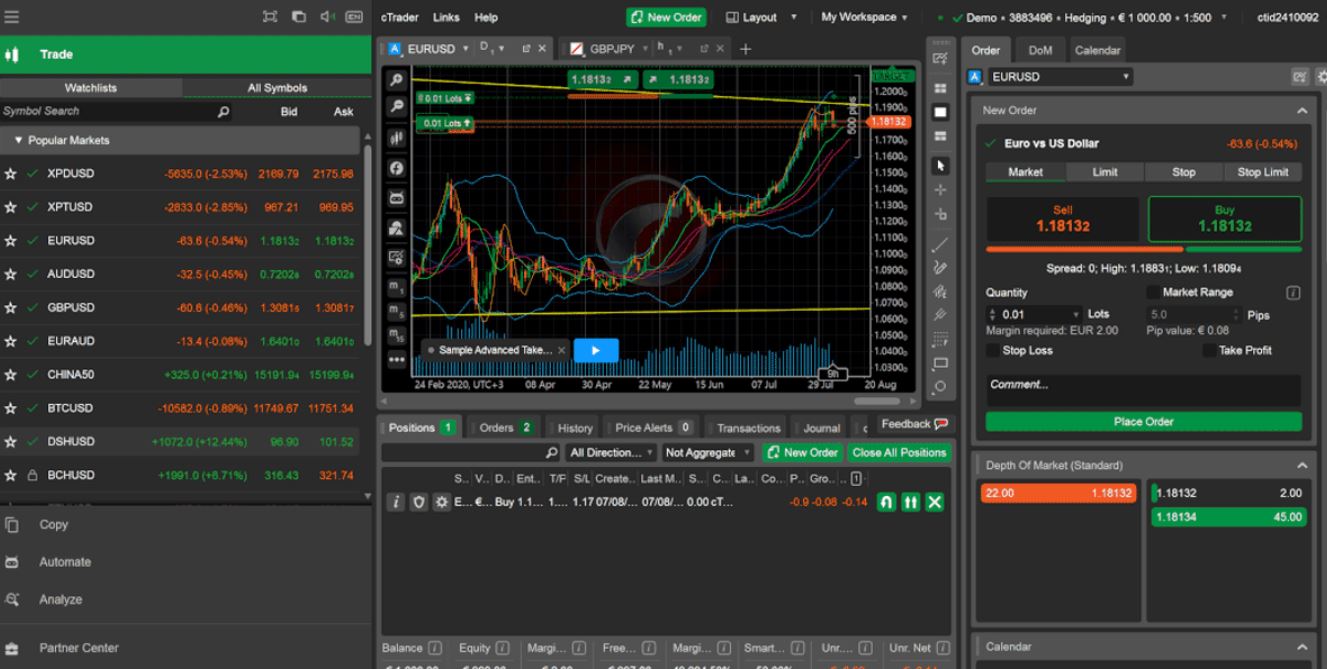
Task: Close the EURUSD position with X icon
Action: pyautogui.click(x=934, y=502)
